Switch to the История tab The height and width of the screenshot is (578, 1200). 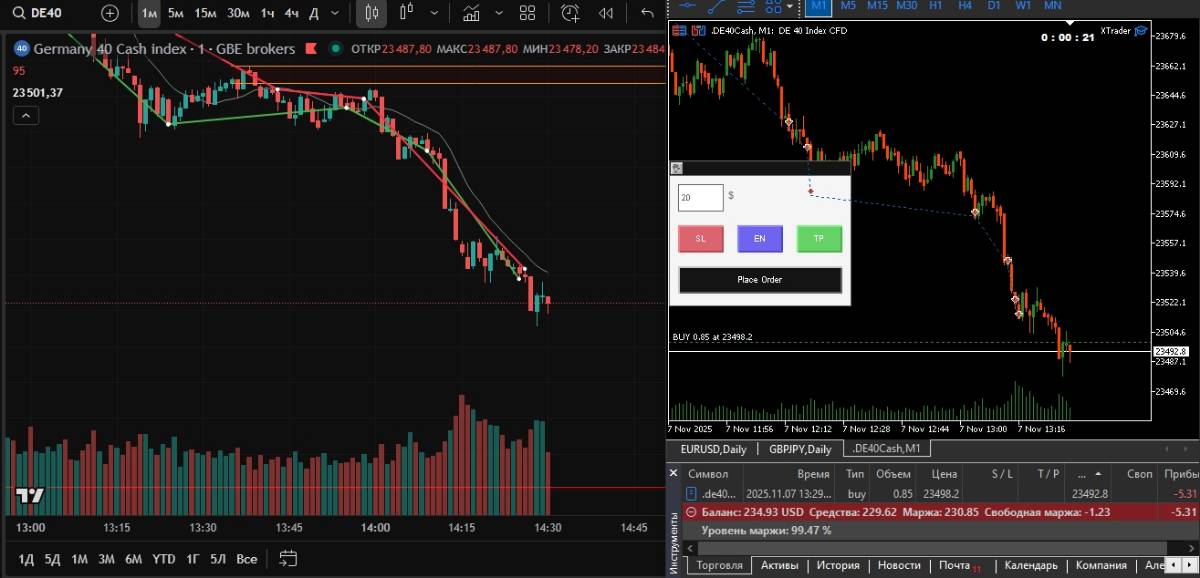click(x=837, y=565)
